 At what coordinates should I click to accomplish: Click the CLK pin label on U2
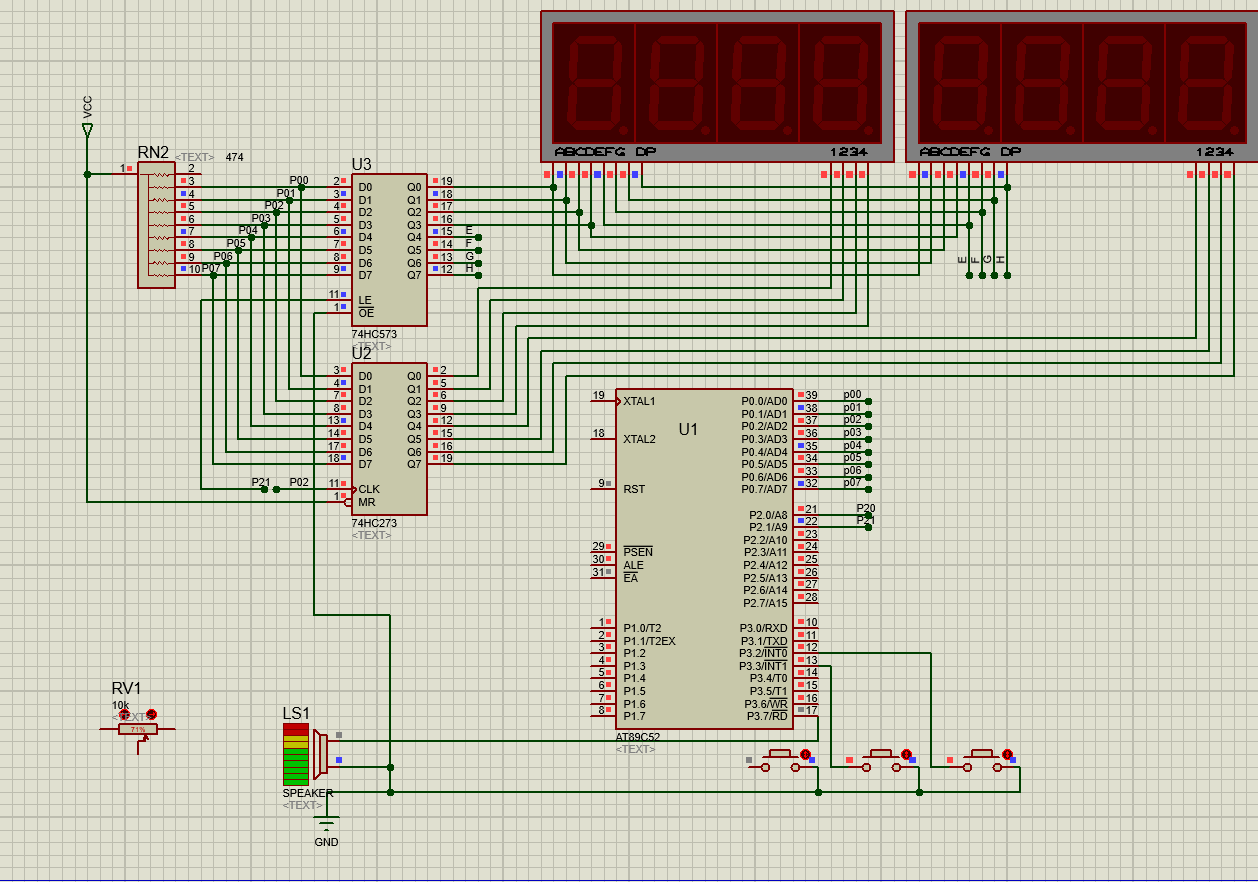tap(369, 489)
